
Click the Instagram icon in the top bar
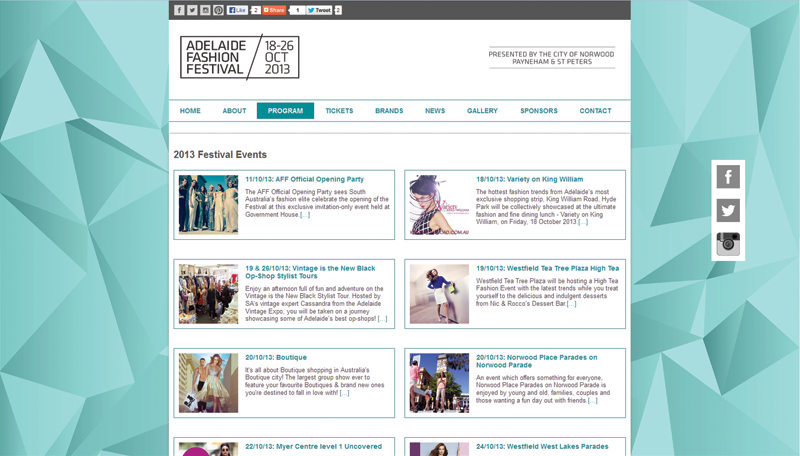coord(205,10)
